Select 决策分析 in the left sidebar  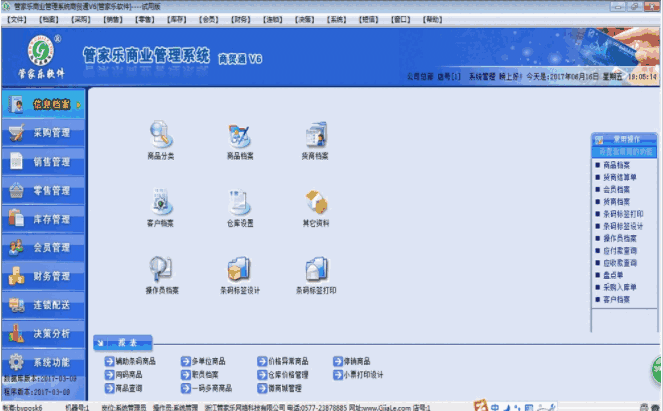click(44, 334)
